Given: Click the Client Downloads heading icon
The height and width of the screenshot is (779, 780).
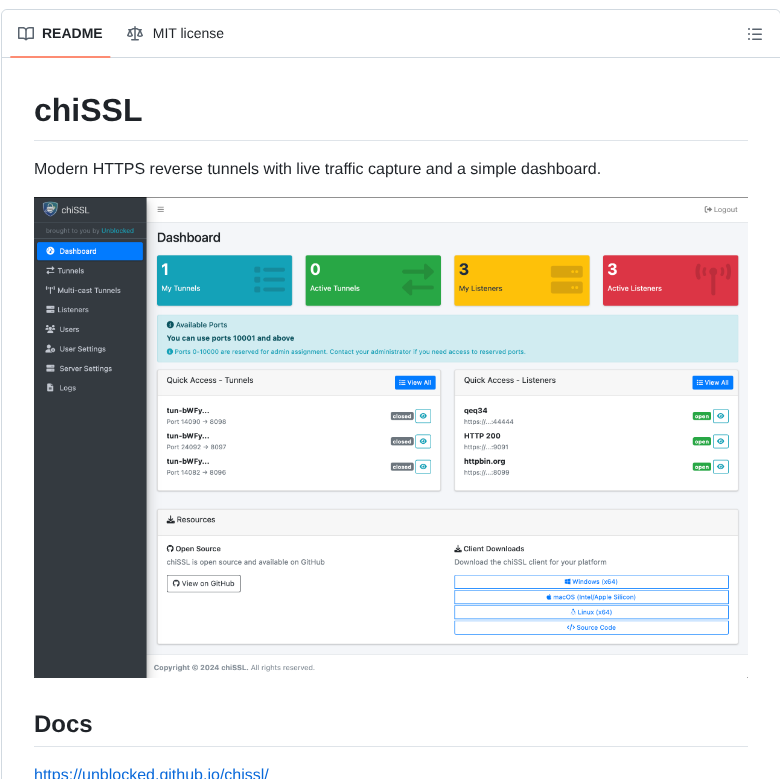Looking at the screenshot, I should pos(458,549).
